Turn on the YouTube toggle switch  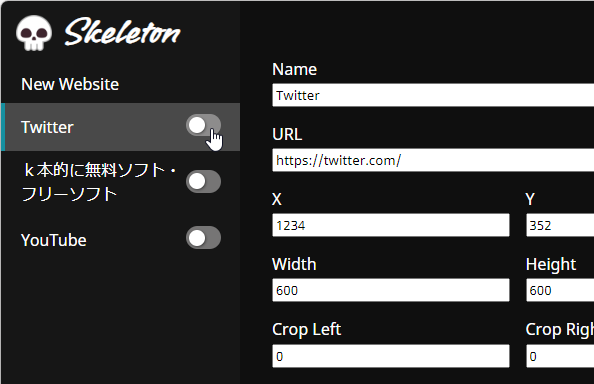203,237
